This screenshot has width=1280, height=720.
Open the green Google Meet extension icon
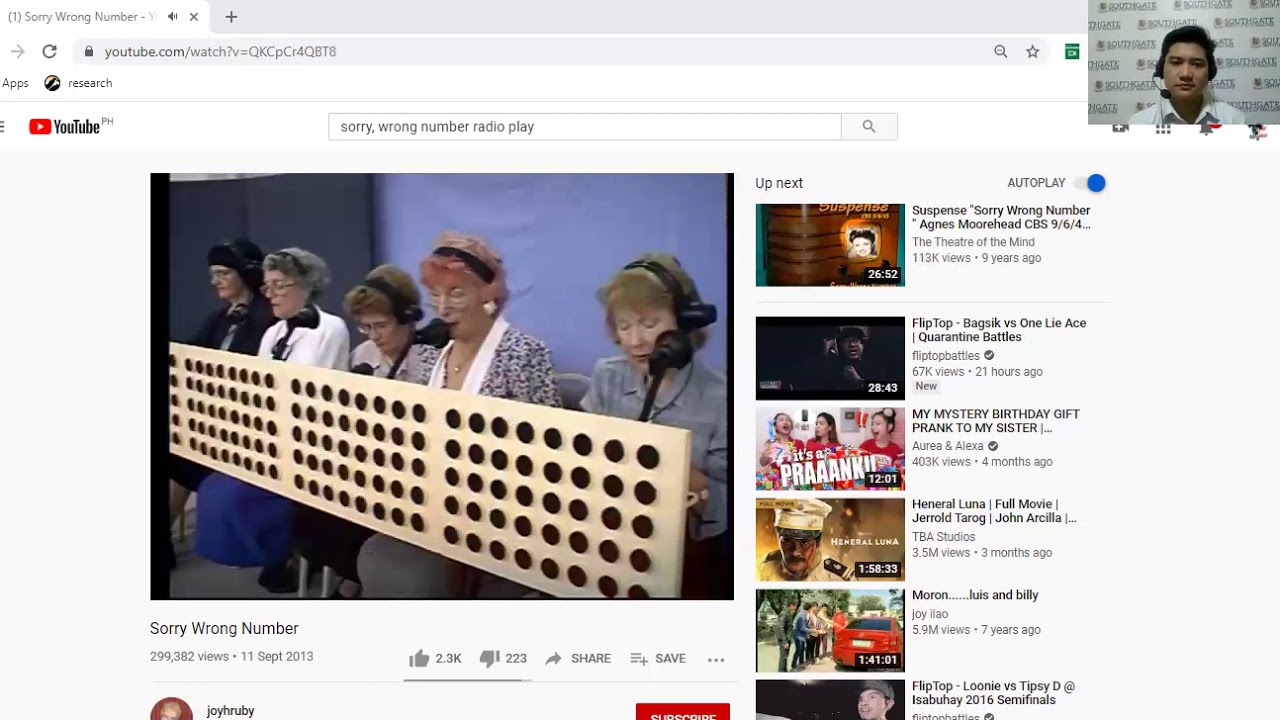point(1072,51)
